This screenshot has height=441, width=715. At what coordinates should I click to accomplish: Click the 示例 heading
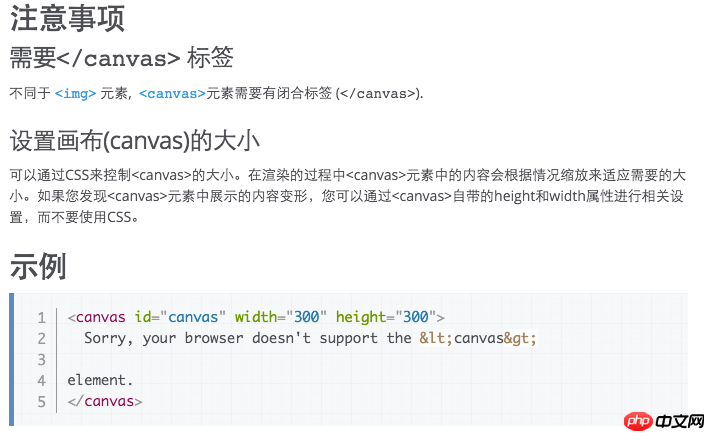point(38,266)
